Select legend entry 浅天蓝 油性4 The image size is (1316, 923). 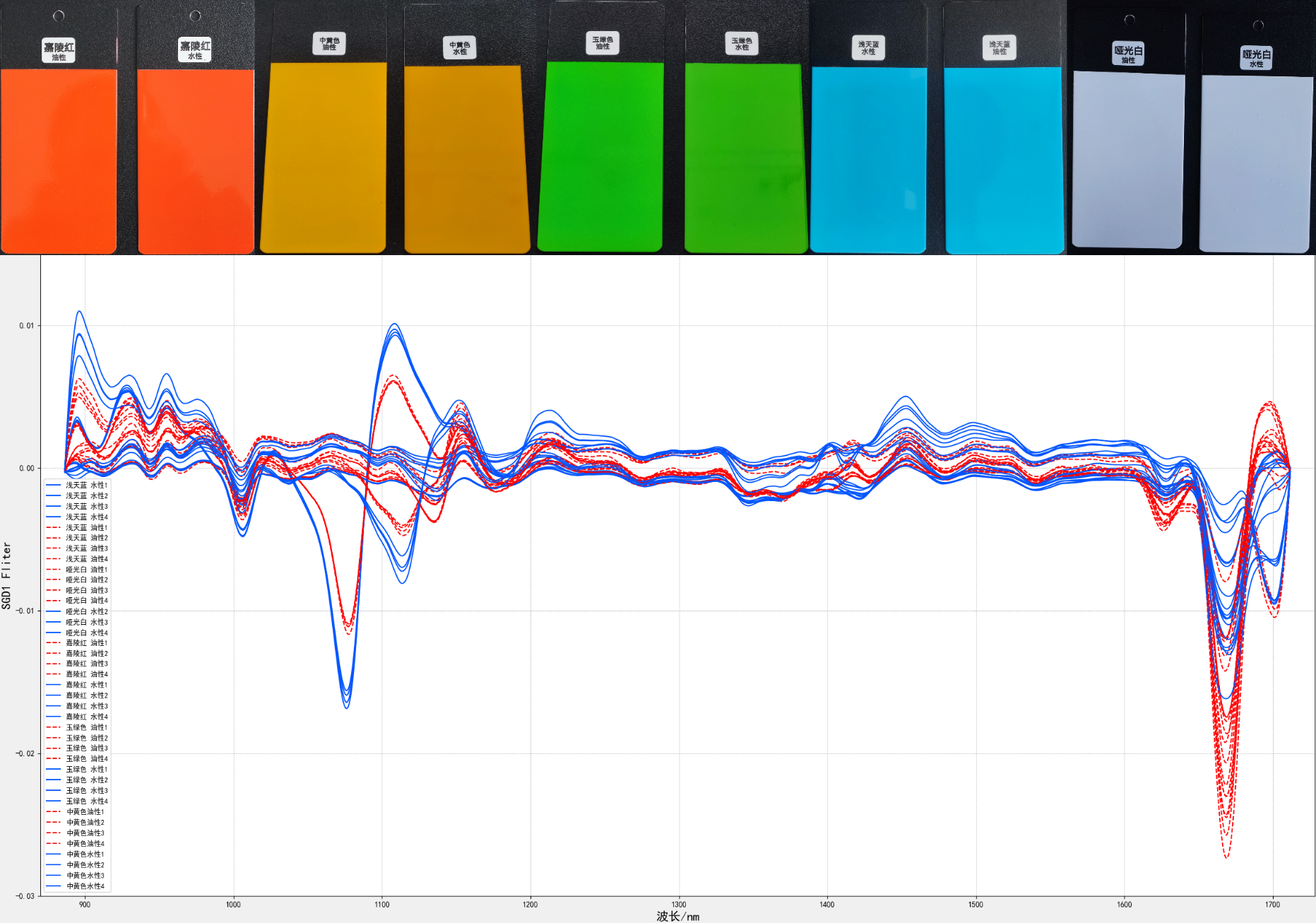86,559
